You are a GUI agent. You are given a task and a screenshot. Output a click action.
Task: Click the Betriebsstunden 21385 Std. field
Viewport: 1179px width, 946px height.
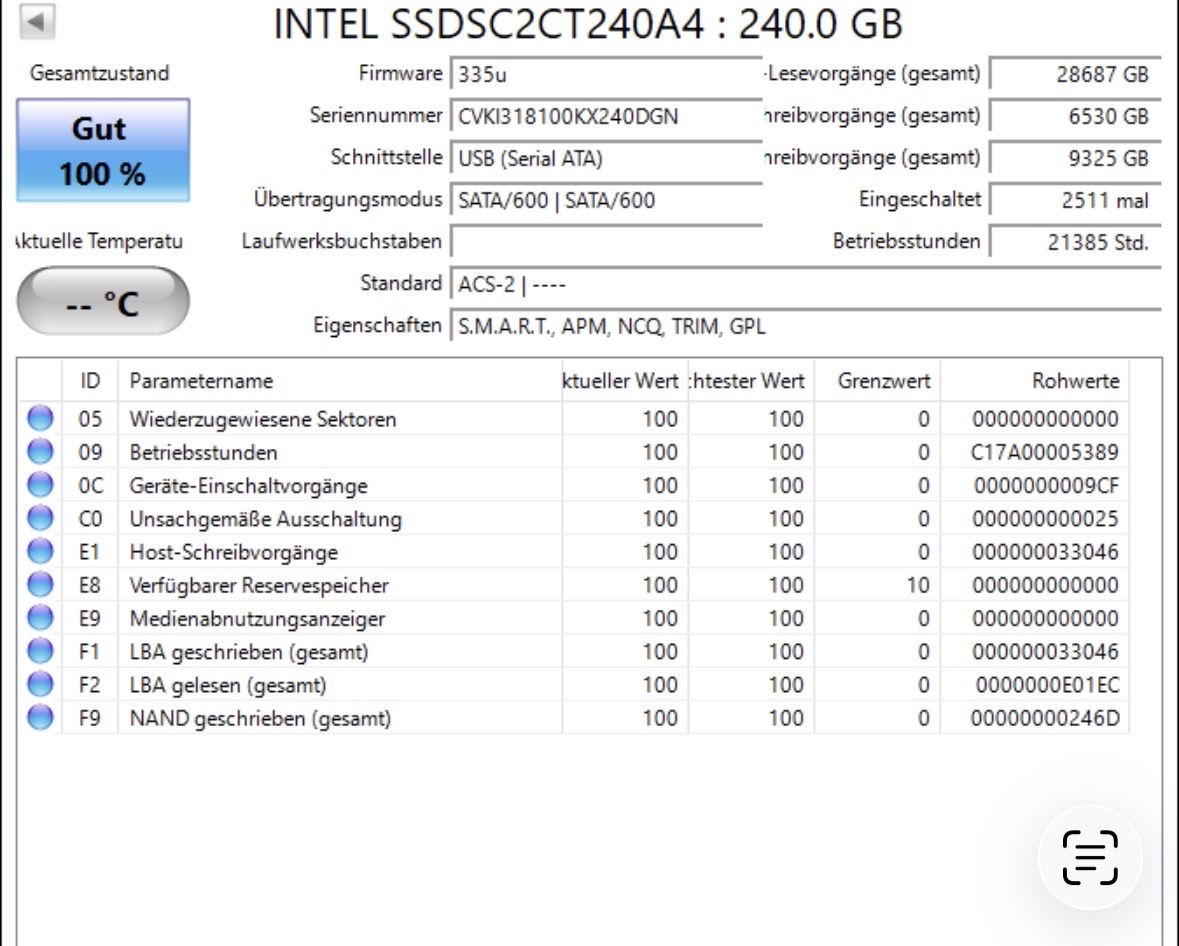(x=1075, y=241)
